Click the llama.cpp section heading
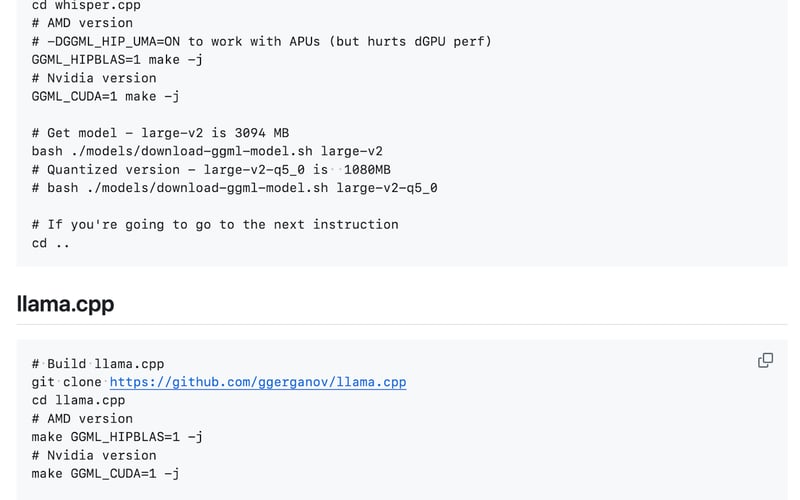 pos(65,304)
